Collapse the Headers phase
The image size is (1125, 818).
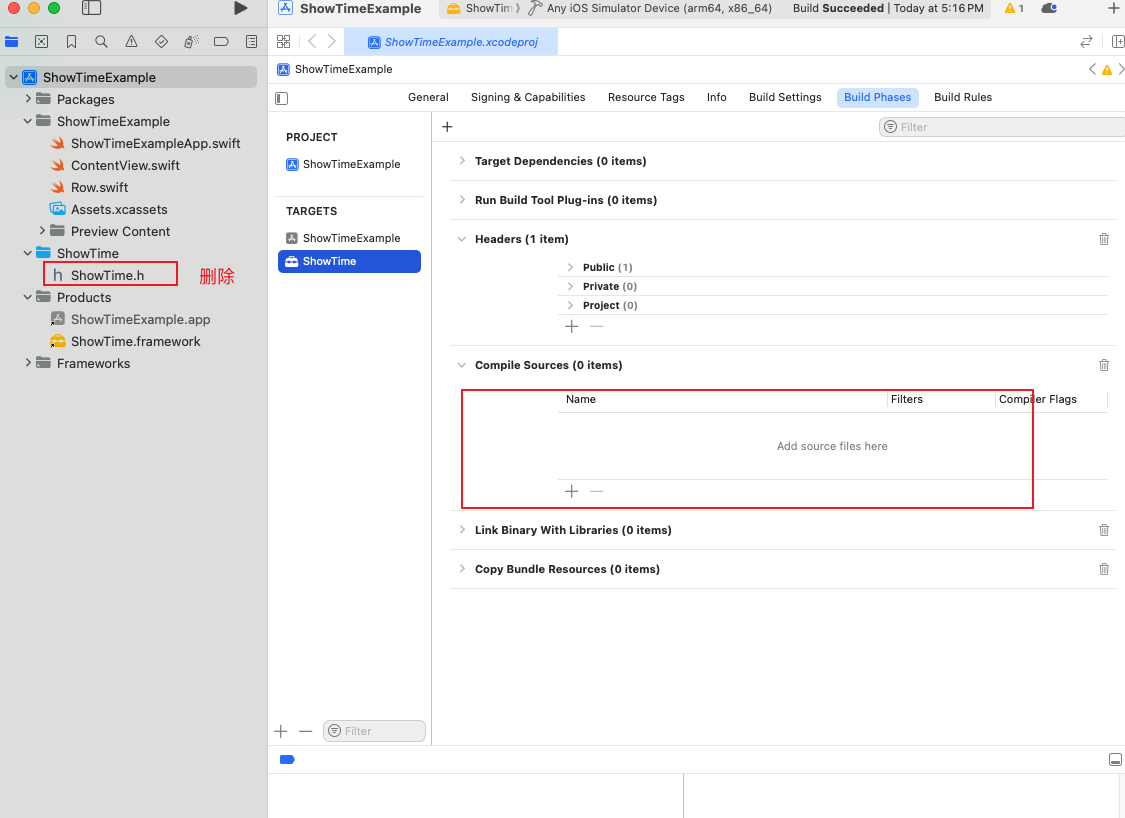(x=462, y=239)
